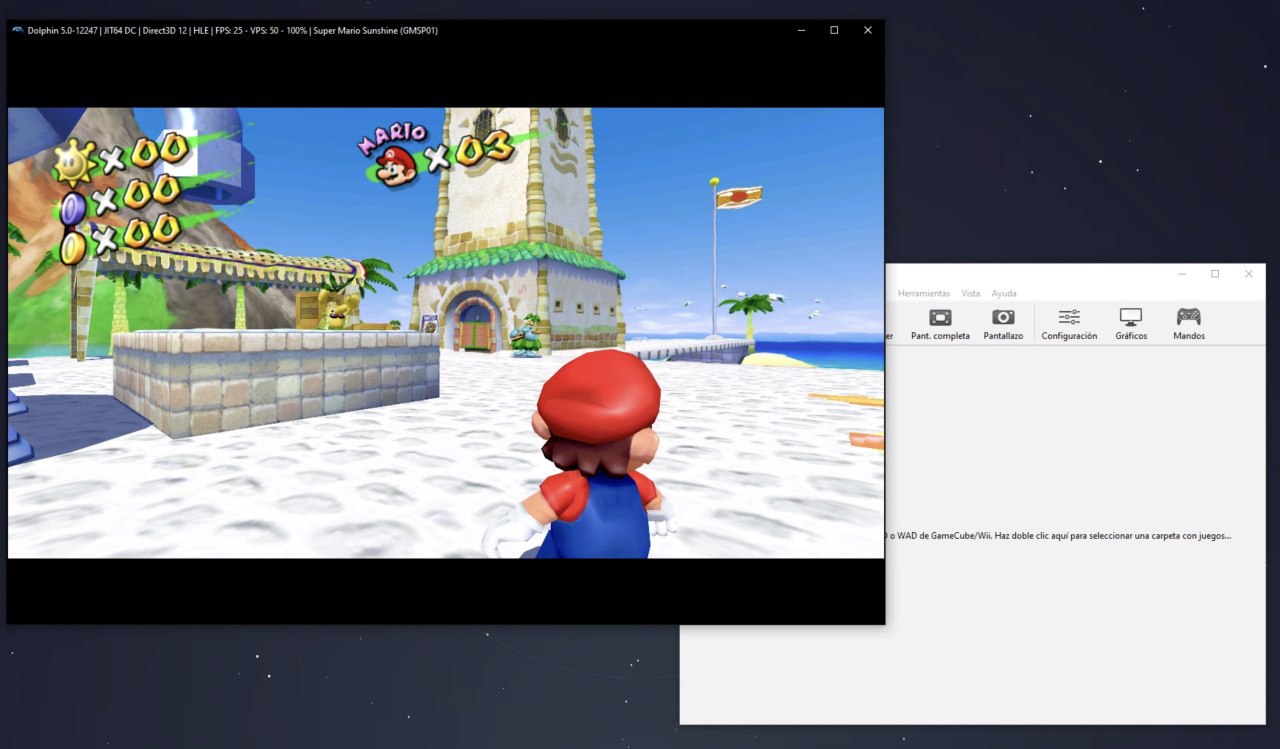This screenshot has width=1280, height=749.
Task: Click the Dolphin icon in game window title
Action: tap(17, 30)
